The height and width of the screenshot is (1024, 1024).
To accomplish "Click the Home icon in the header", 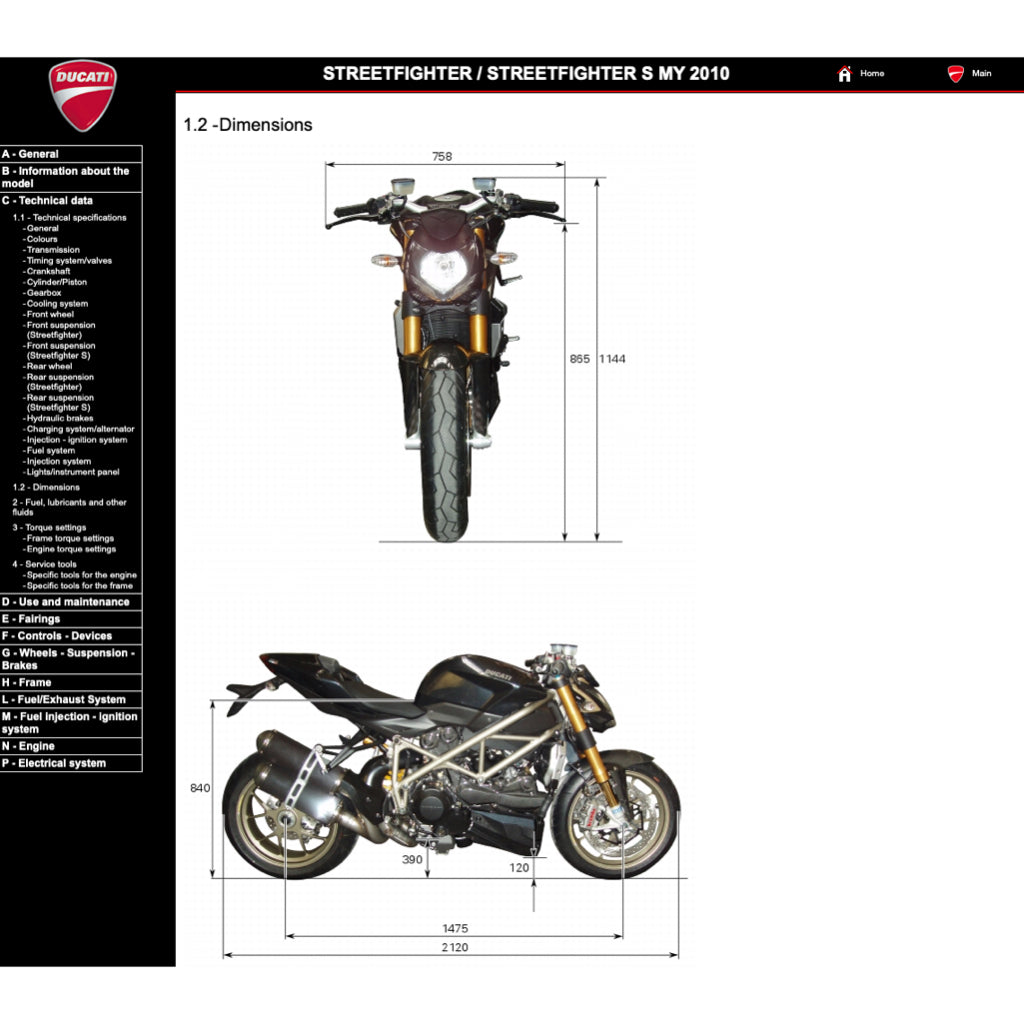I will (x=869, y=73).
